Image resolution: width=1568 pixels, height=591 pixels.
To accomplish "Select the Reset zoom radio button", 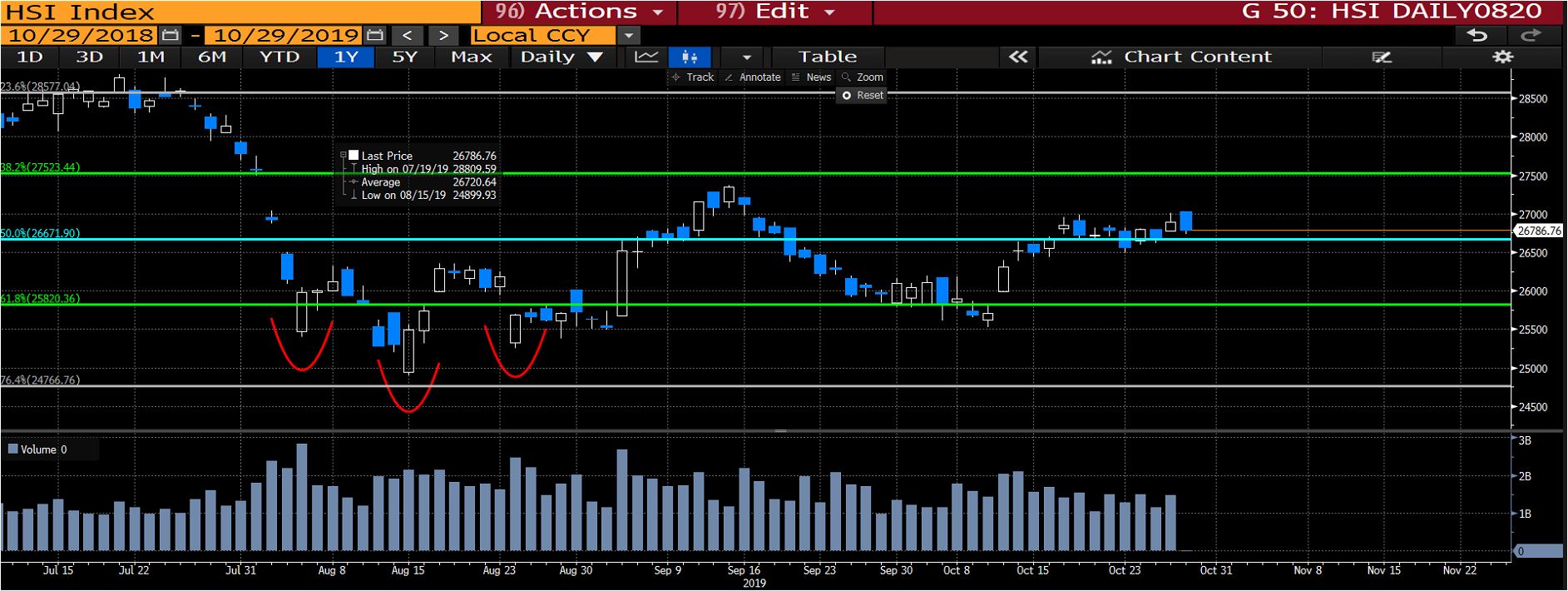I will (x=847, y=96).
